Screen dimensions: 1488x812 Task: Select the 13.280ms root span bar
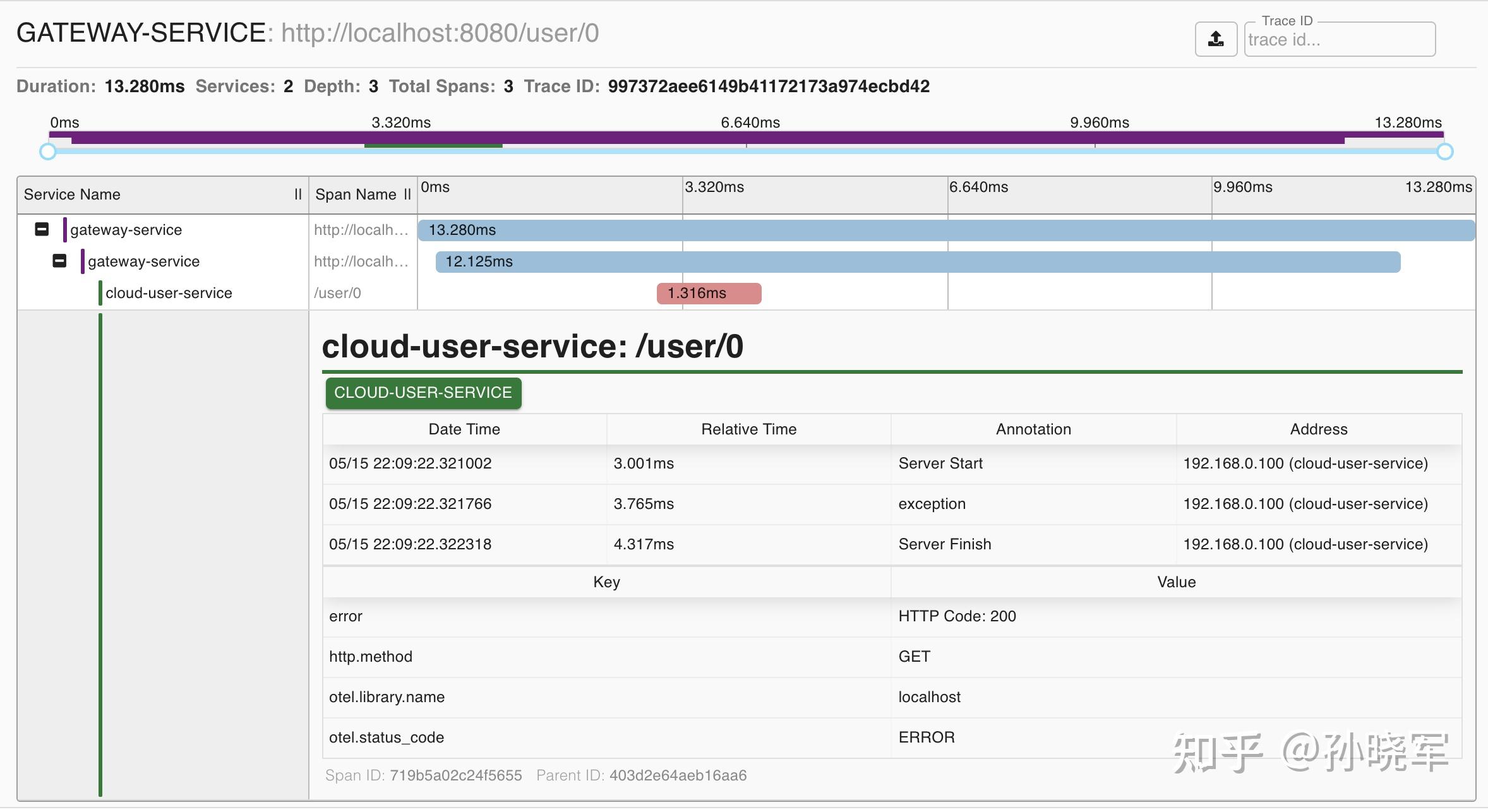(947, 230)
